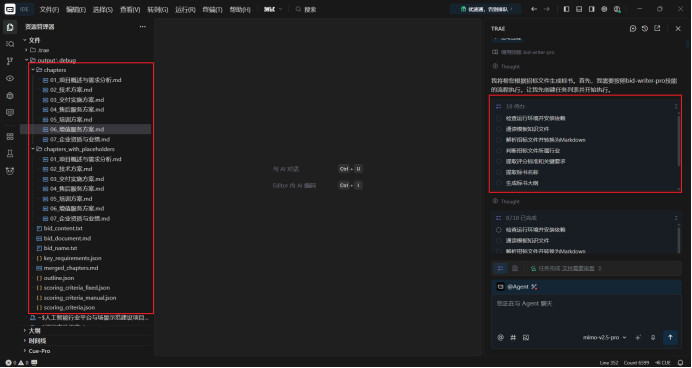Toggle the 生成标书大纲 todo circle
The height and width of the screenshot is (368, 692).
point(499,183)
